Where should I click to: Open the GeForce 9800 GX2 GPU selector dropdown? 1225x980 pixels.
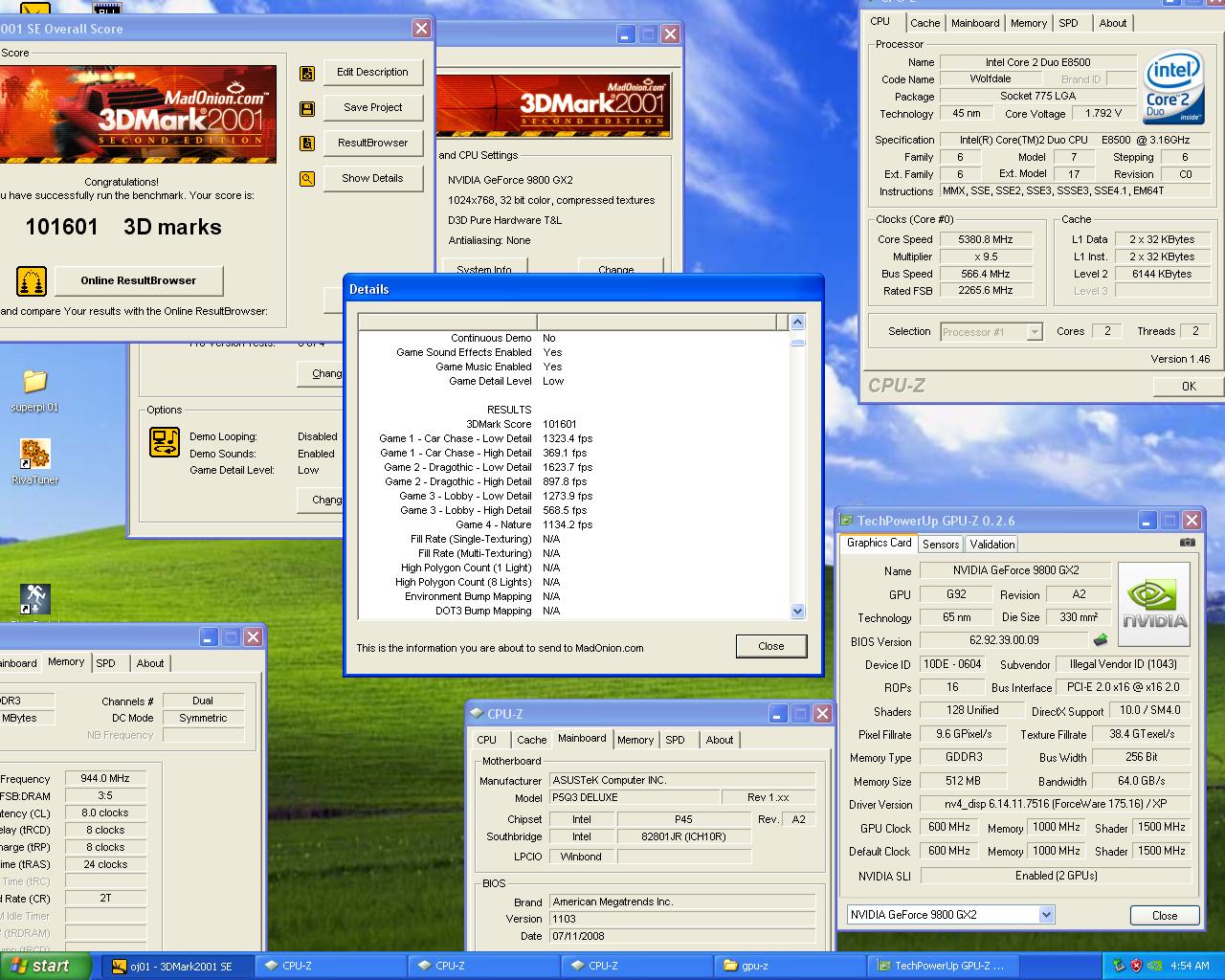point(1046,915)
